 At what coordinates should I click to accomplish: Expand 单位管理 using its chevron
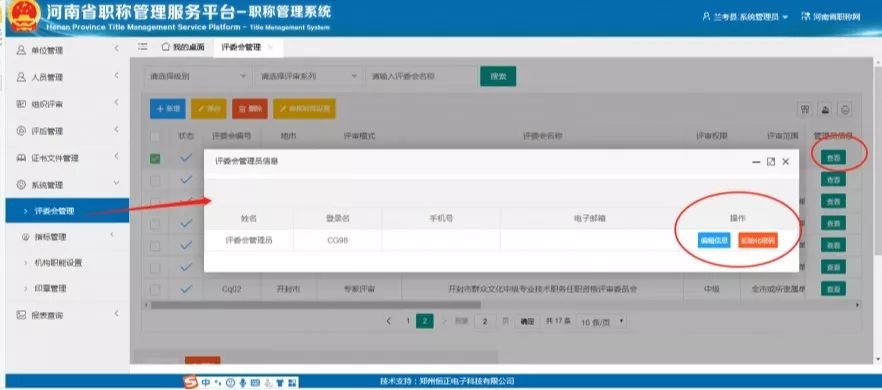pyautogui.click(x=116, y=49)
